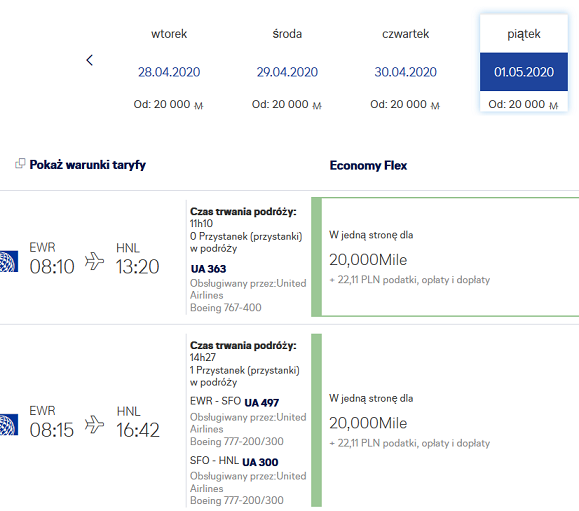The image size is (579, 511).
Task: Choose the 20,000 Mile fare for UA 363
Action: (x=450, y=257)
